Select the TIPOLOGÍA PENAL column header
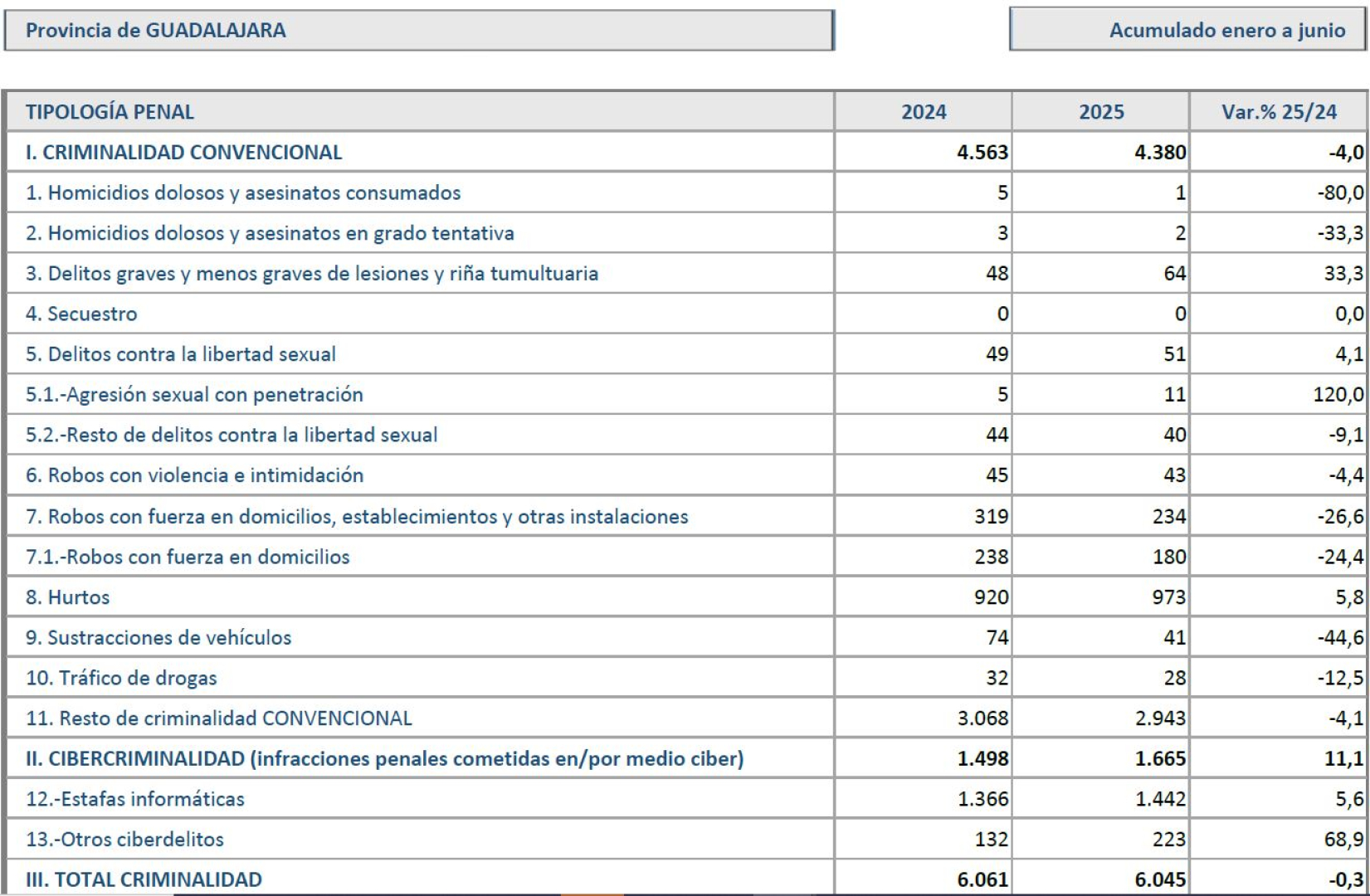 click(110, 112)
